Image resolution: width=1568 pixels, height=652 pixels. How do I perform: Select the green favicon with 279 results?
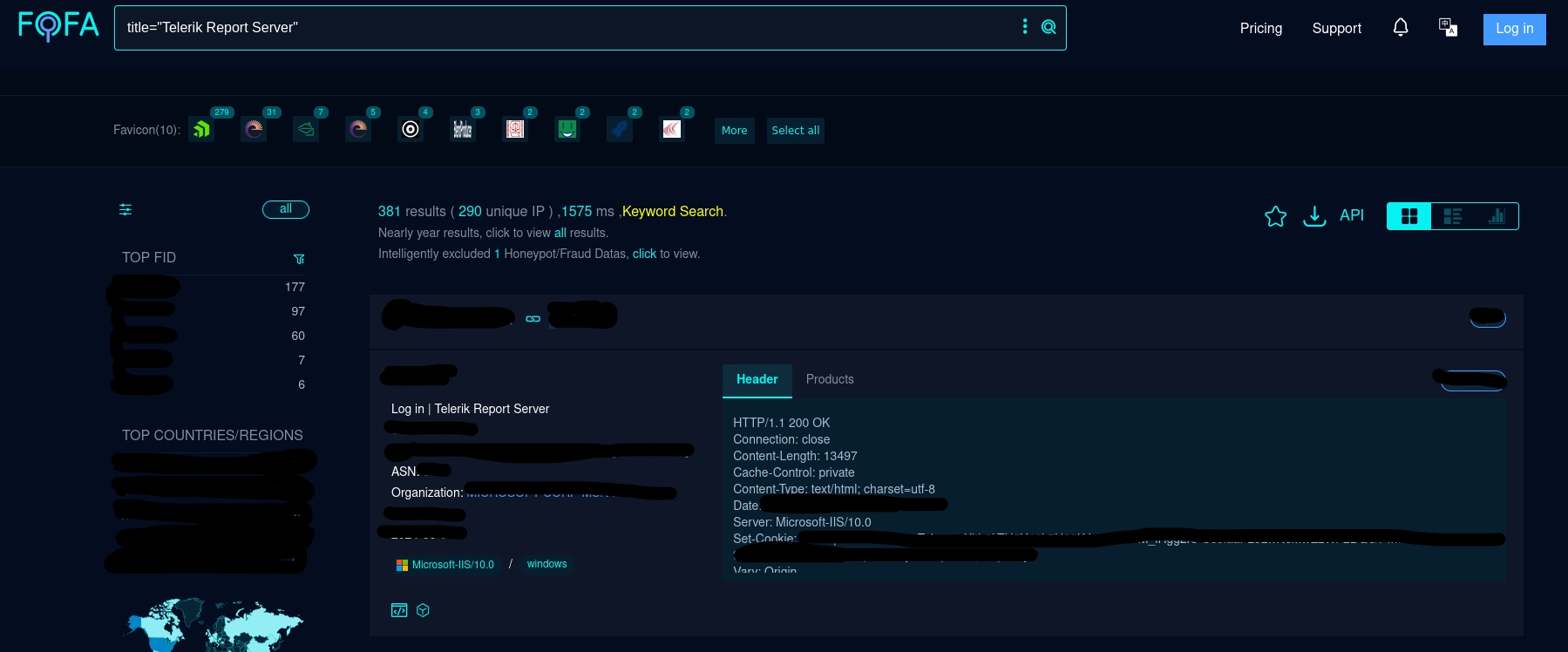[x=202, y=130]
